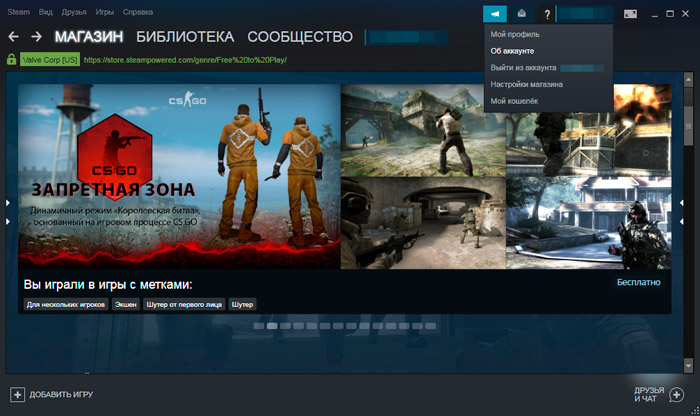Select the Шутер tag

[242, 304]
